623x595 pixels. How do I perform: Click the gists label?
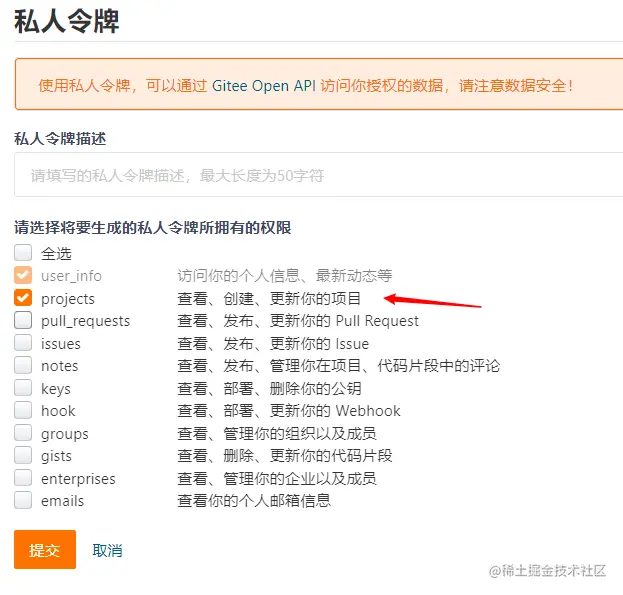[56, 456]
